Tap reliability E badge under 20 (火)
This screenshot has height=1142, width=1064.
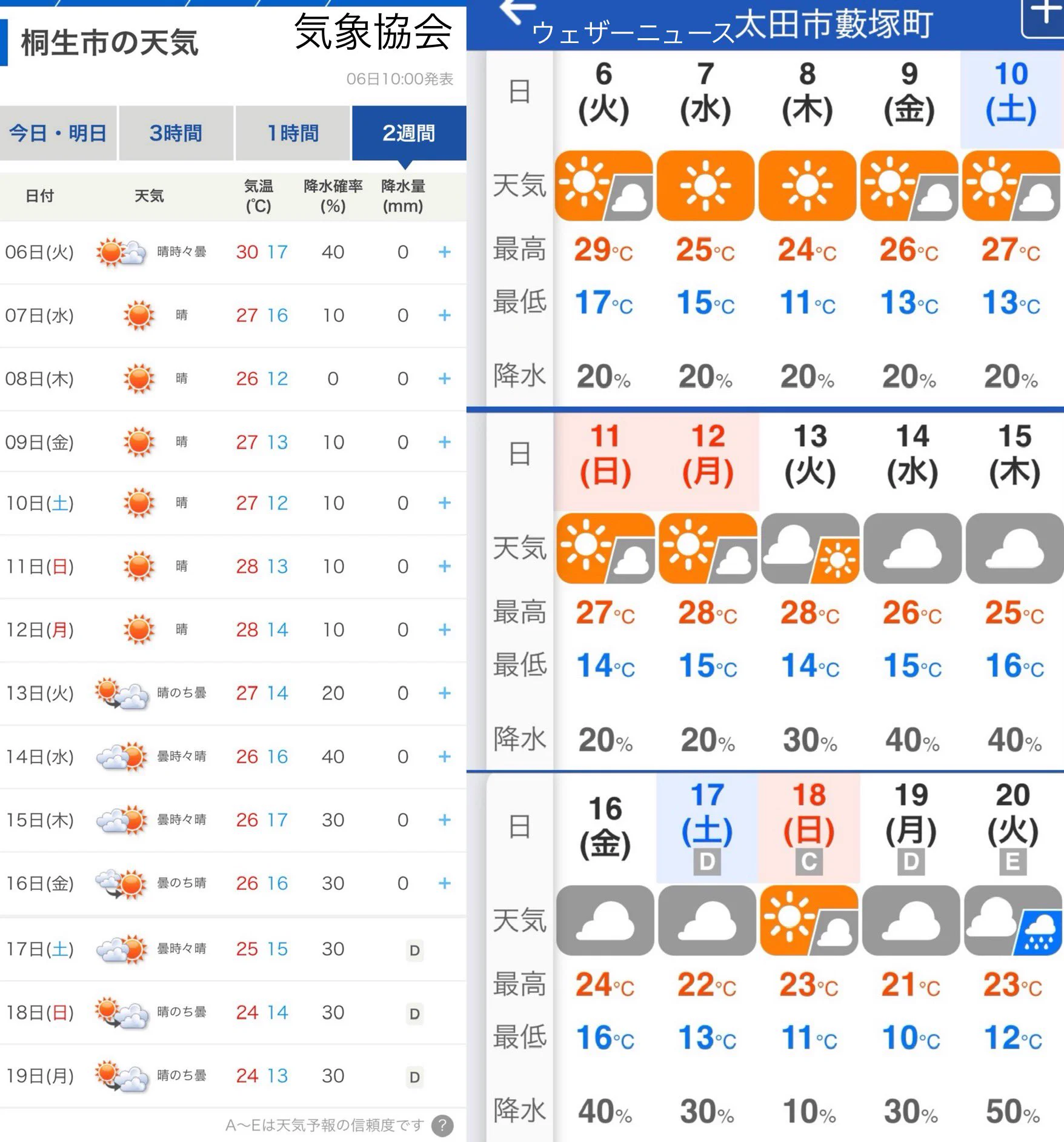(x=1013, y=861)
